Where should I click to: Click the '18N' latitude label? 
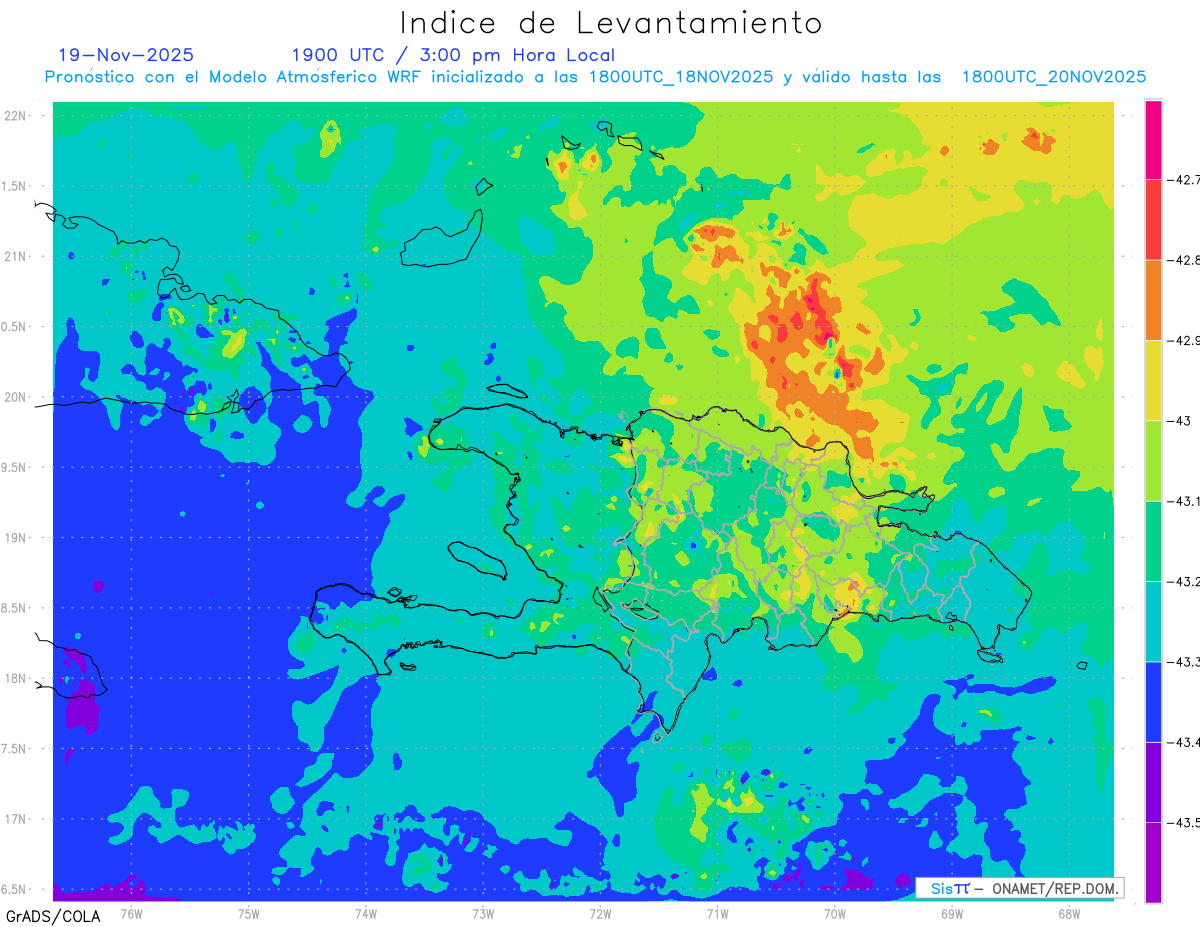click(17, 678)
